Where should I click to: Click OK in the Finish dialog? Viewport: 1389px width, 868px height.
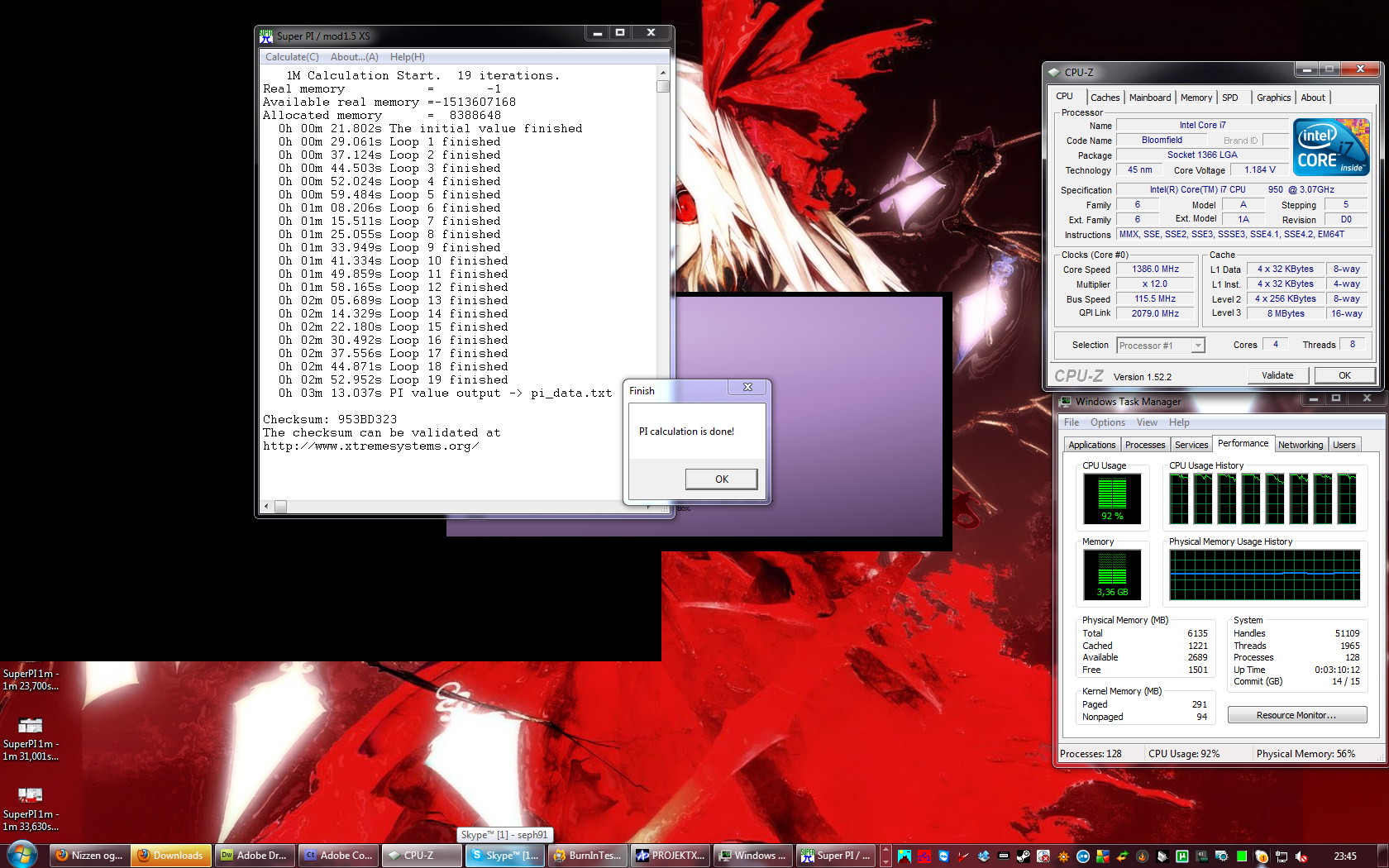click(x=721, y=479)
